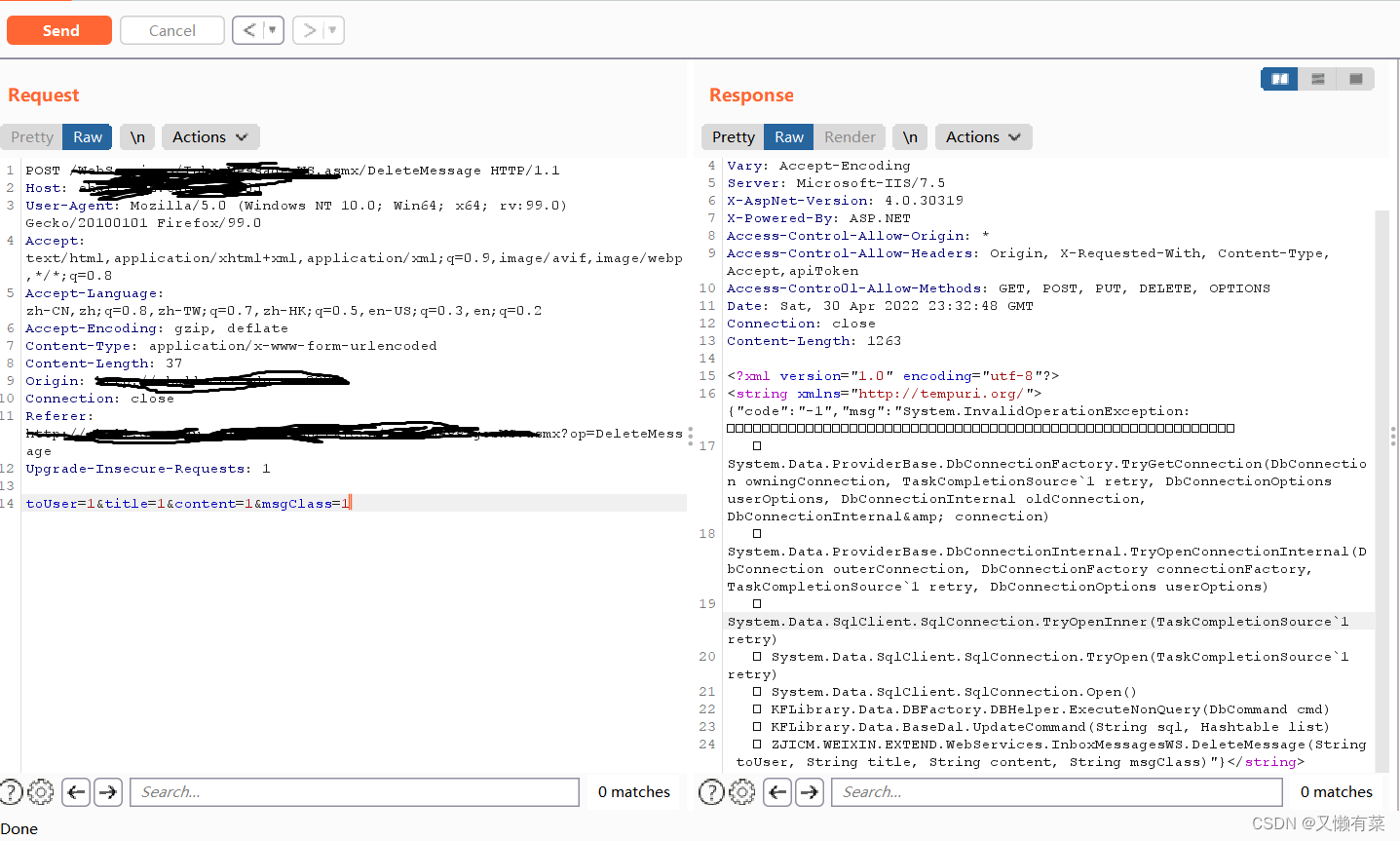
Task: Switch Response view to Pretty tab
Action: click(x=734, y=137)
